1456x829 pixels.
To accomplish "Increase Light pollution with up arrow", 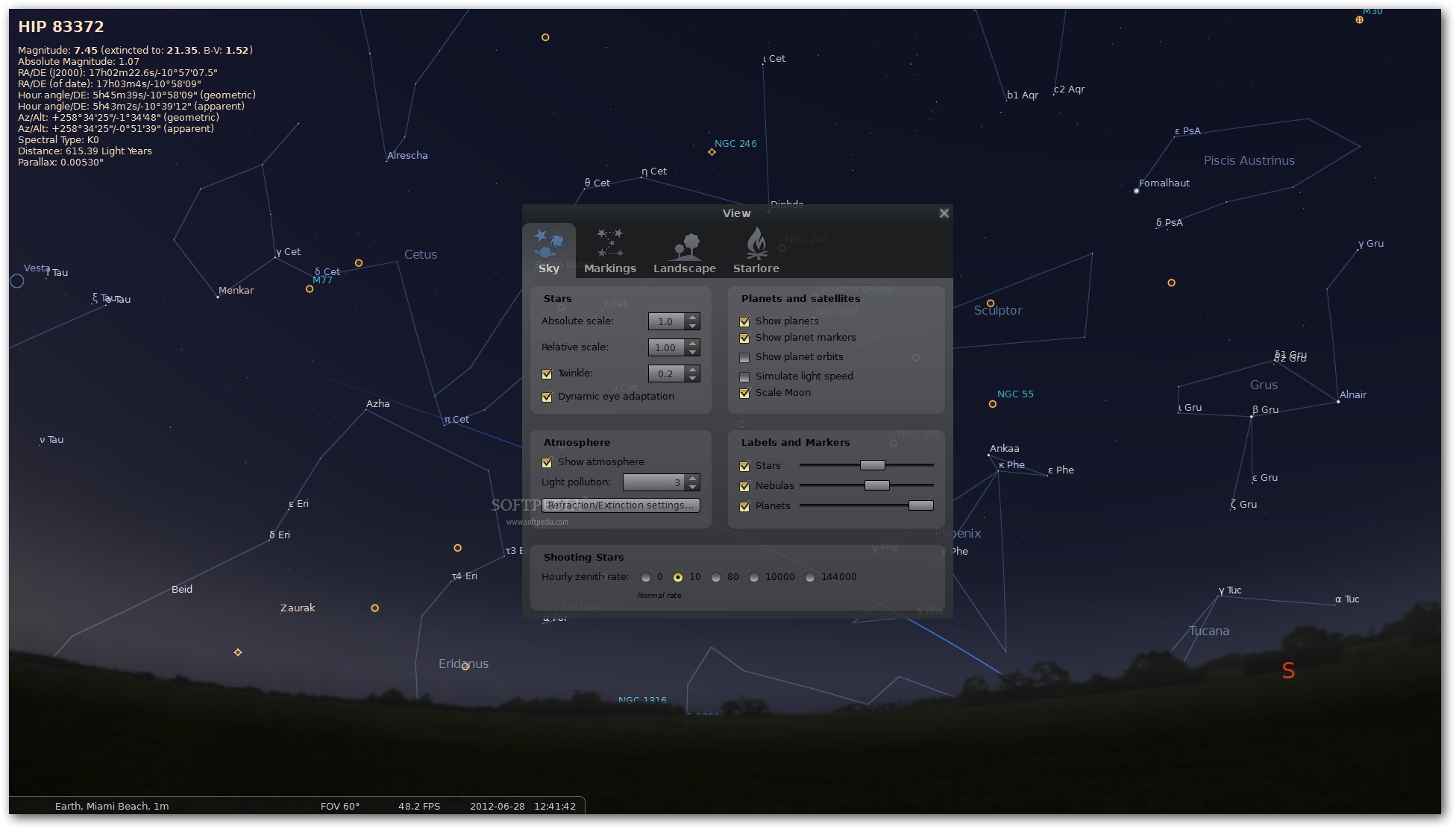I will pyautogui.click(x=692, y=478).
